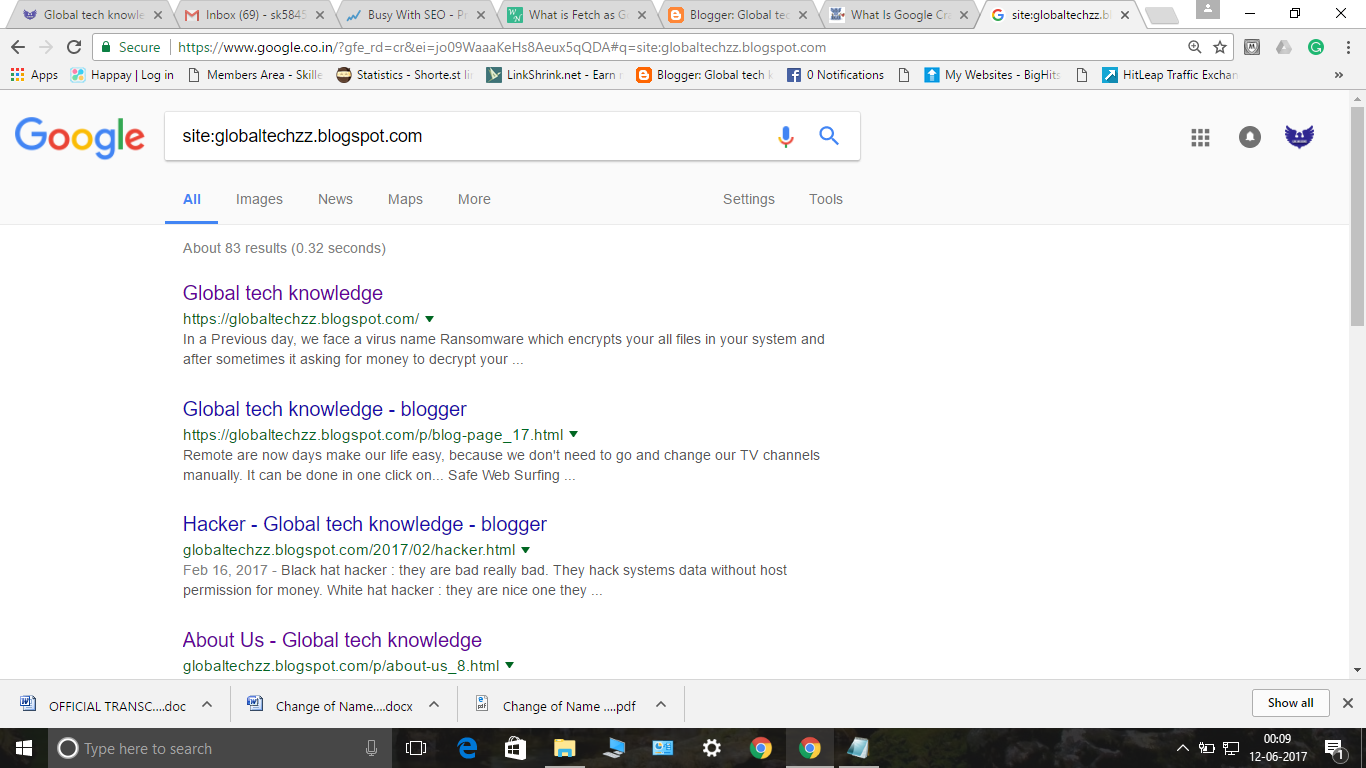
Task: Switch to the Images results tab
Action: tap(259, 199)
